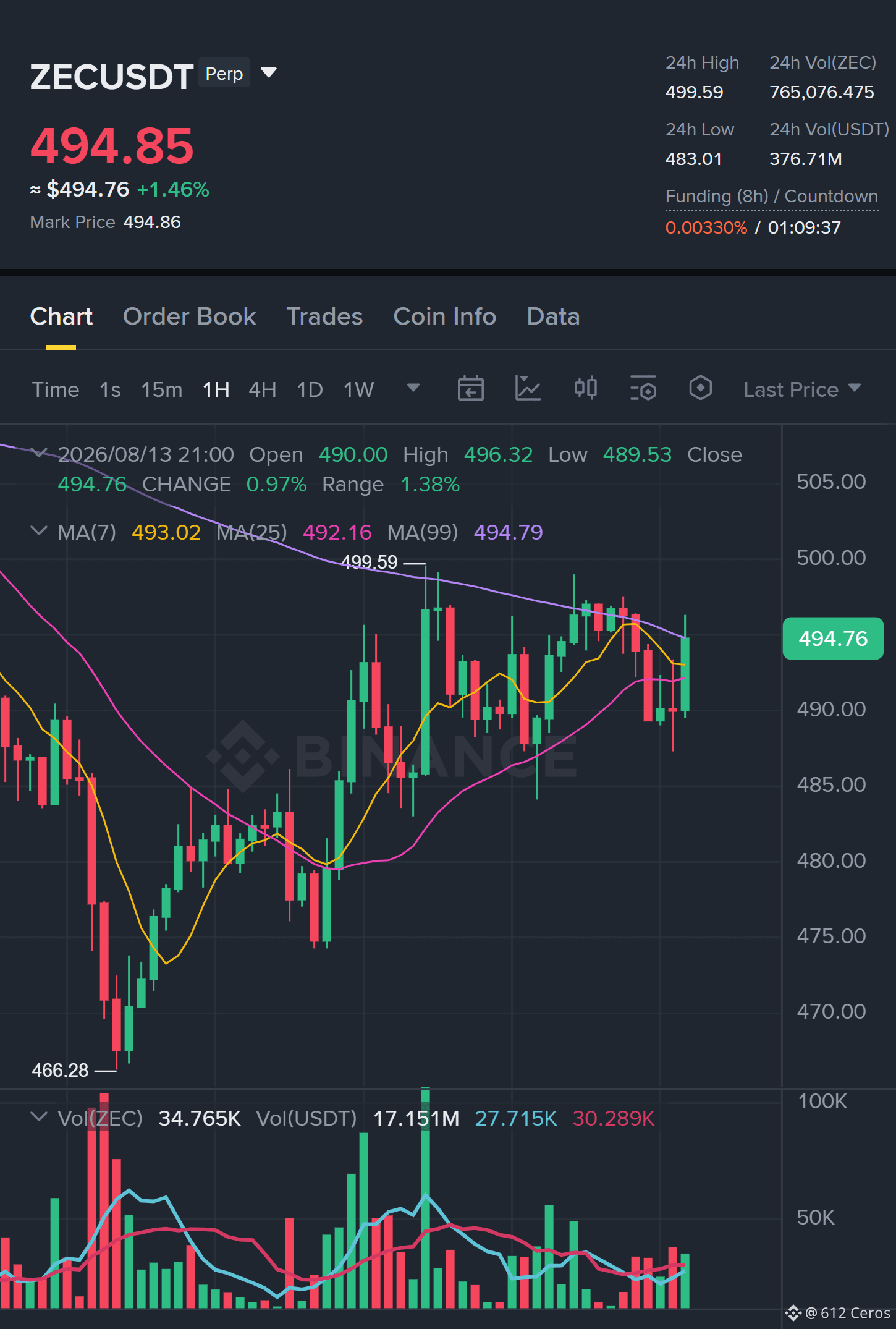
Task: Select the 1D timeframe
Action: click(x=310, y=389)
